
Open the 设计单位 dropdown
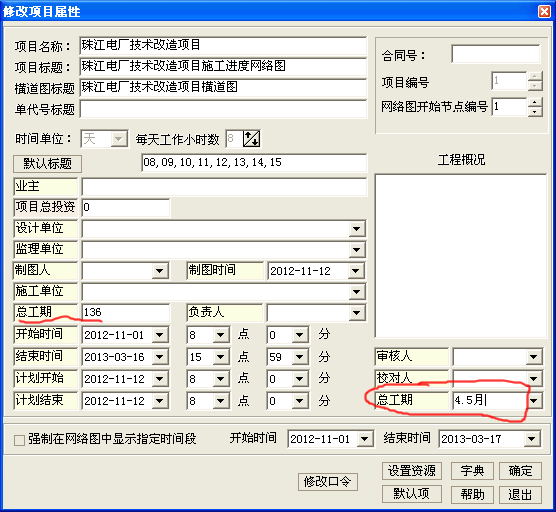(356, 229)
